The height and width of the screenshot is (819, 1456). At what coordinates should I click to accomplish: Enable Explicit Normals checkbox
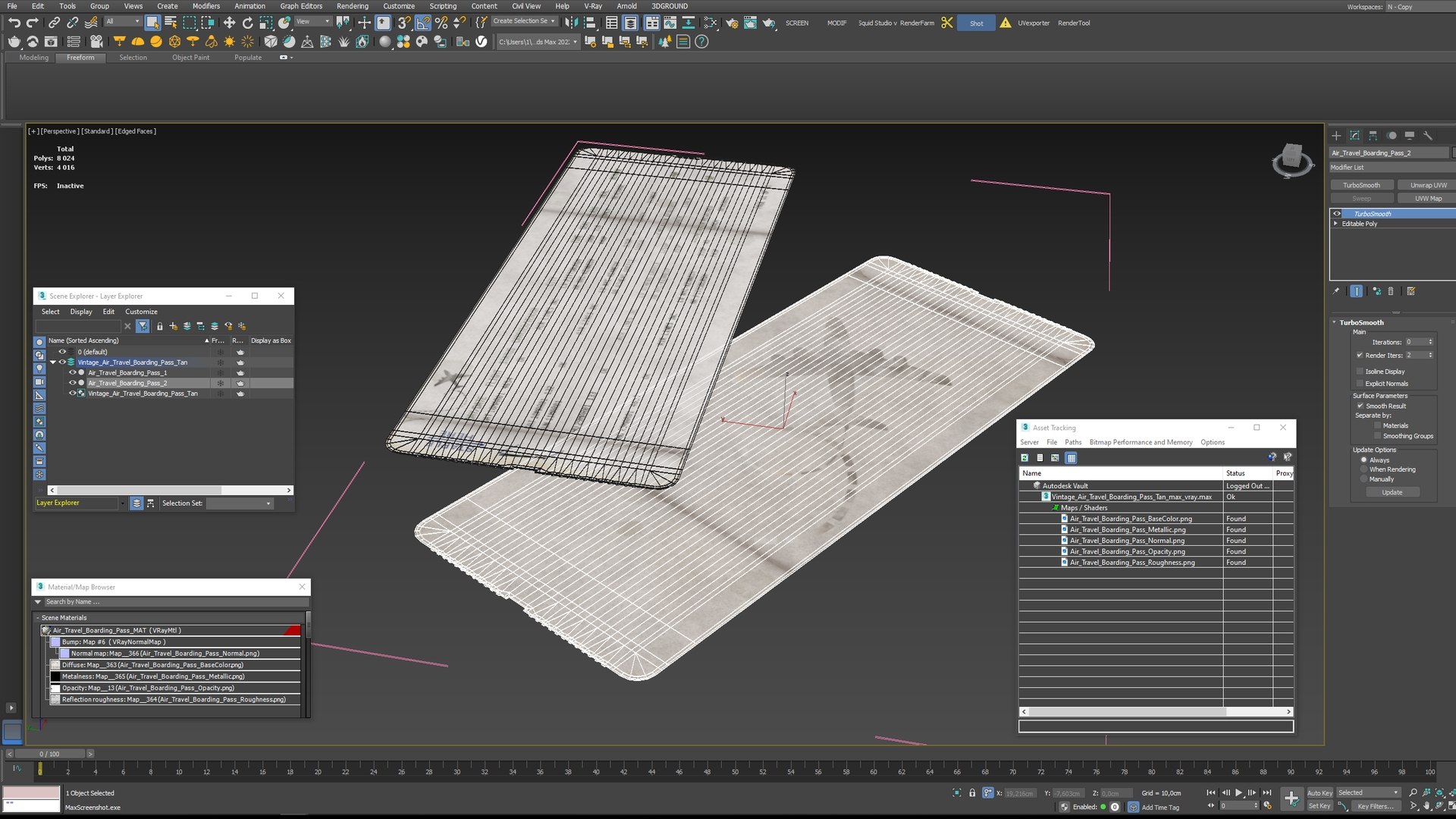(x=1360, y=384)
